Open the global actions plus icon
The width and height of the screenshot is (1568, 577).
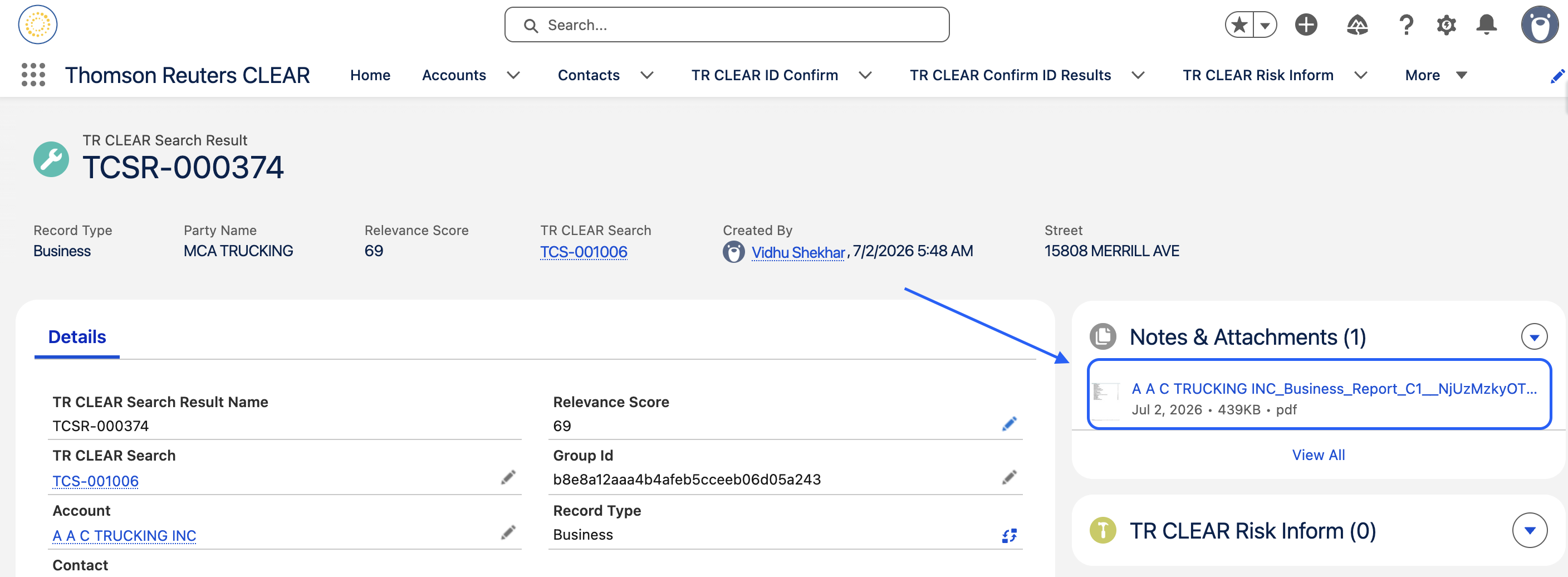1306,25
